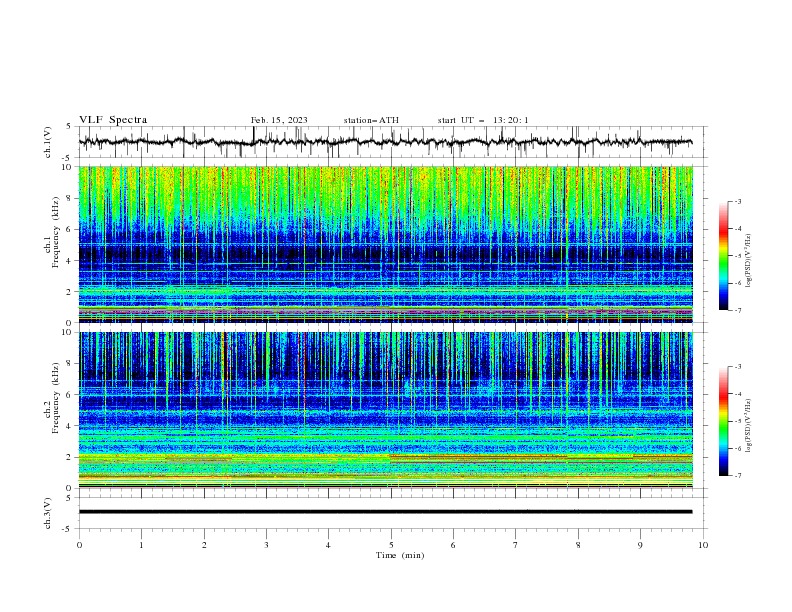Click time axis tick label '1'

pos(141,545)
